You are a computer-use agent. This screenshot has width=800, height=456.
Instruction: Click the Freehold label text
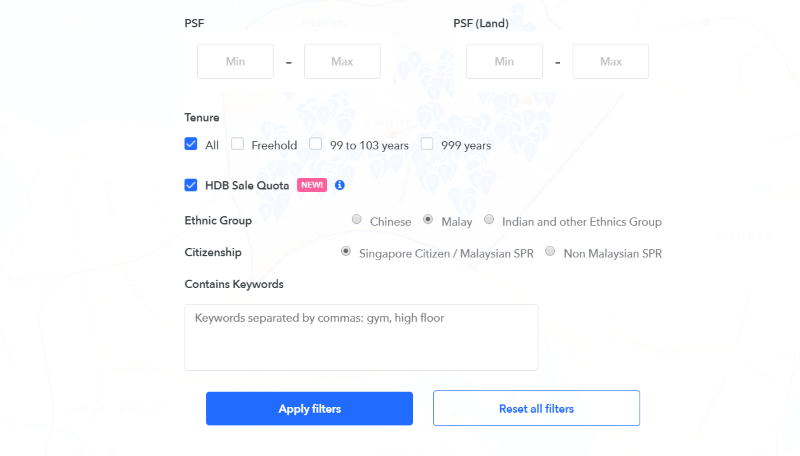[x=274, y=145]
